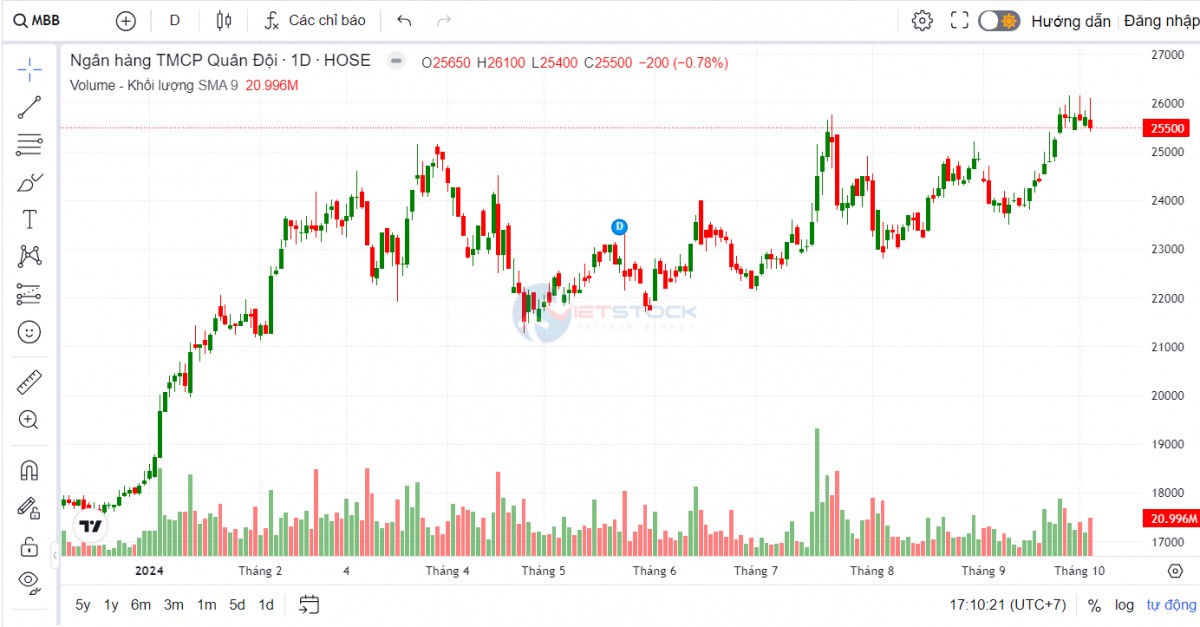Open the indicators menu (Các chỉ báo)
Image resolution: width=1200 pixels, height=627 pixels.
315,20
